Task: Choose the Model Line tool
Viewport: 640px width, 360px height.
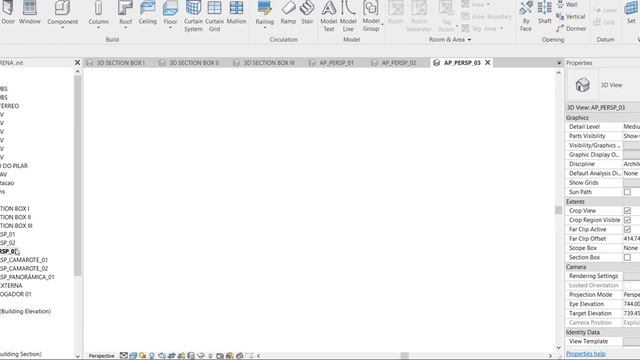Action: 348,16
